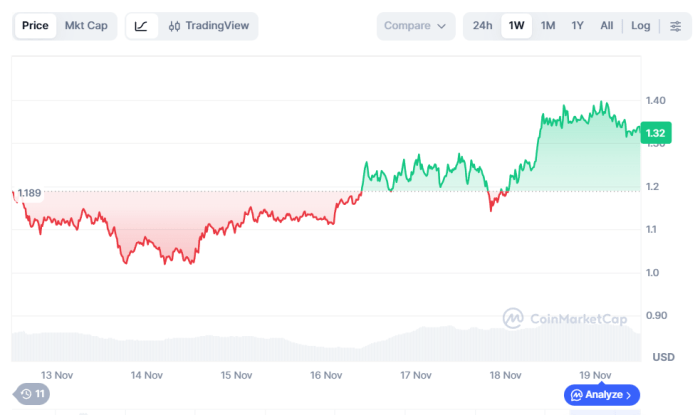Select the 1W time range
700x415 pixels.
click(516, 26)
